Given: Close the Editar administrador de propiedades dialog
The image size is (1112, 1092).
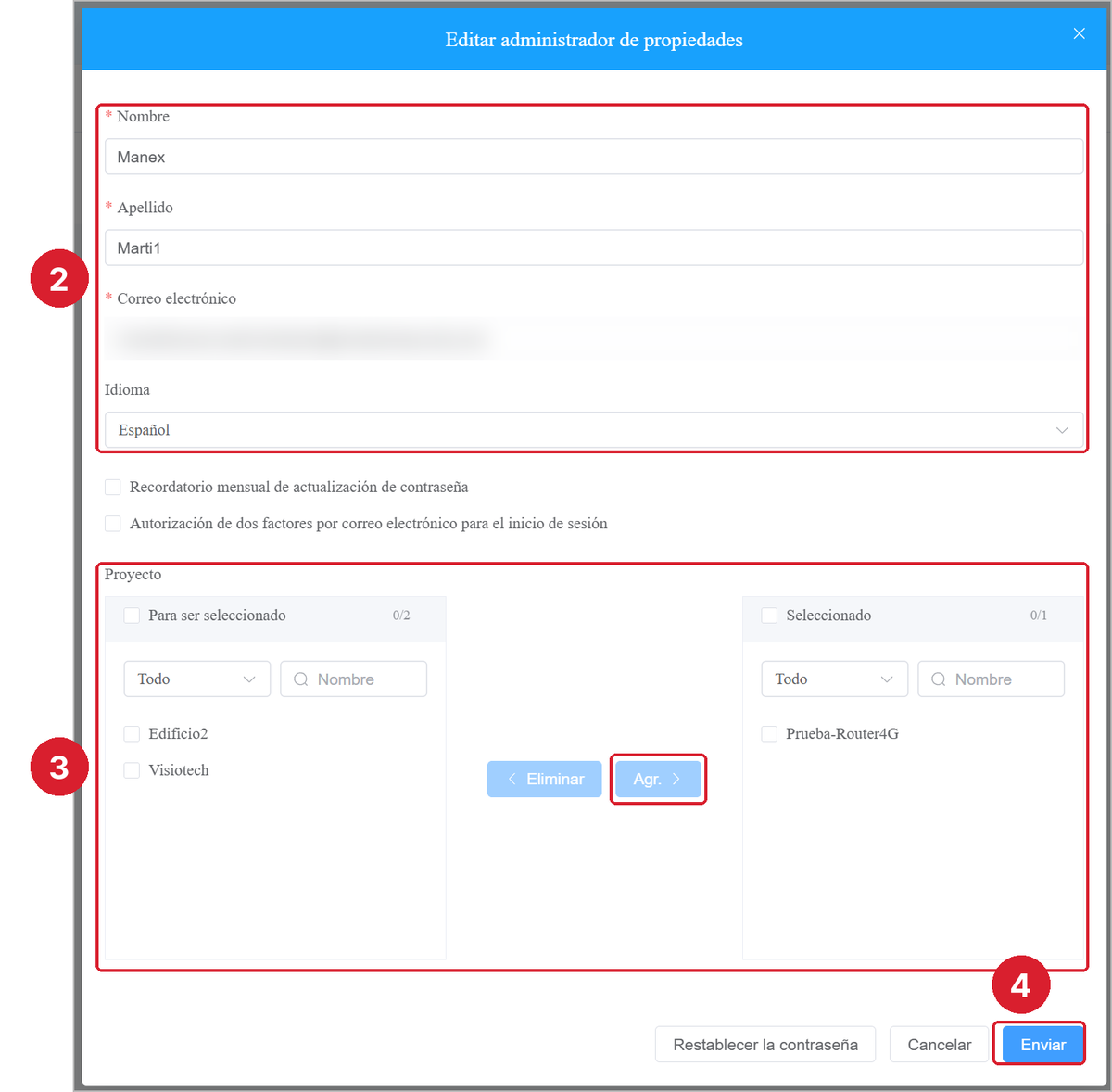Looking at the screenshot, I should pyautogui.click(x=1079, y=33).
